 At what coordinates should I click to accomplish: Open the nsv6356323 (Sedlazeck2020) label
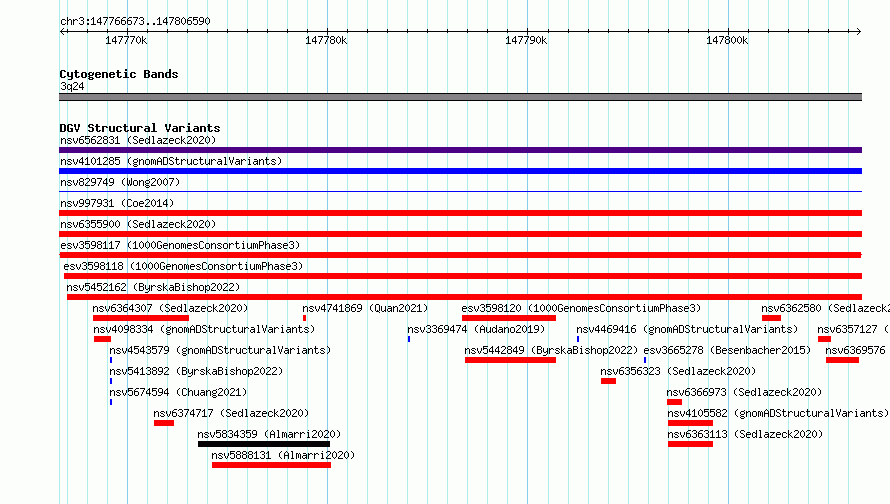coord(678,371)
